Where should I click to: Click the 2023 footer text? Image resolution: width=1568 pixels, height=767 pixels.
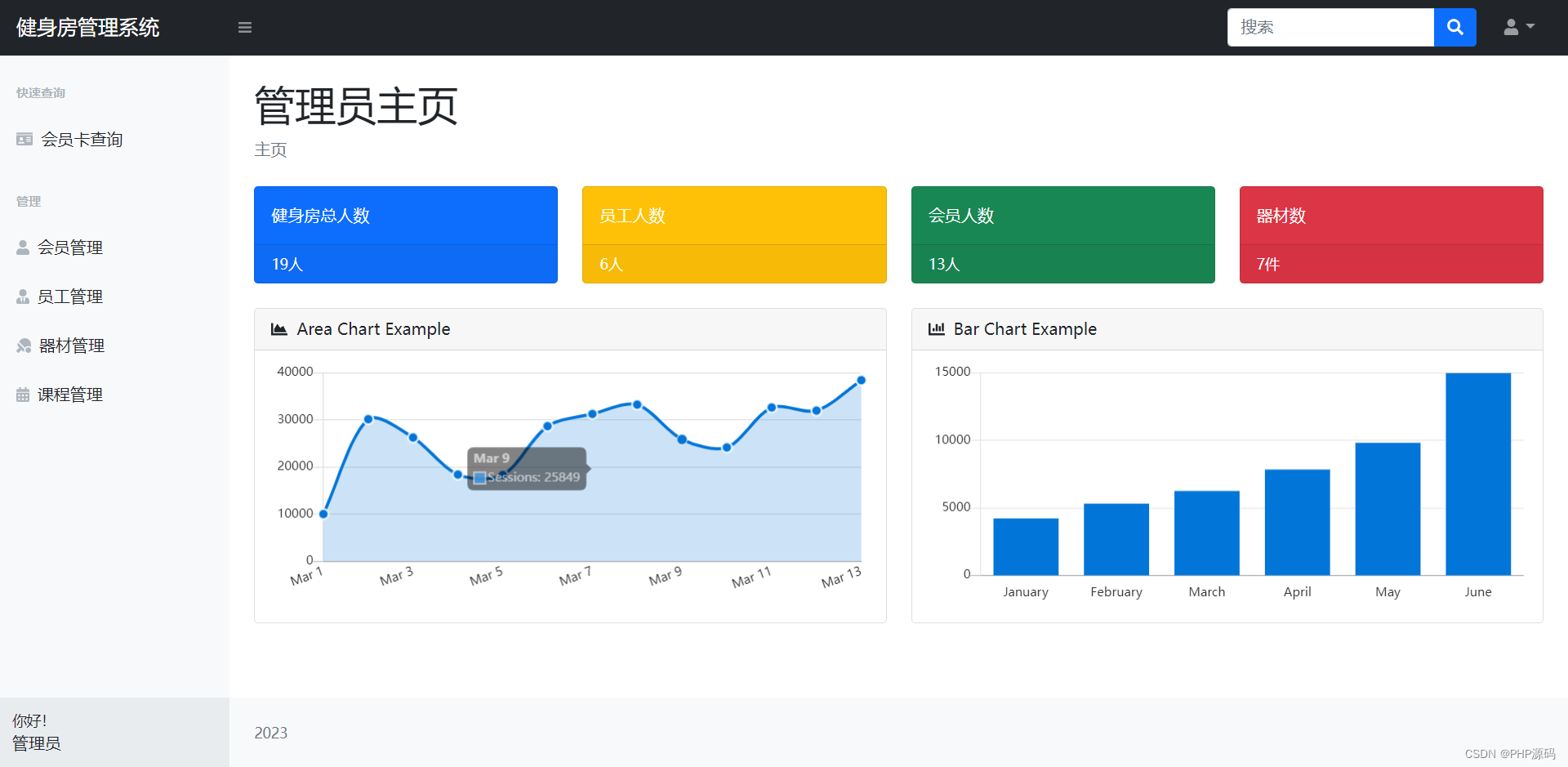pyautogui.click(x=271, y=733)
